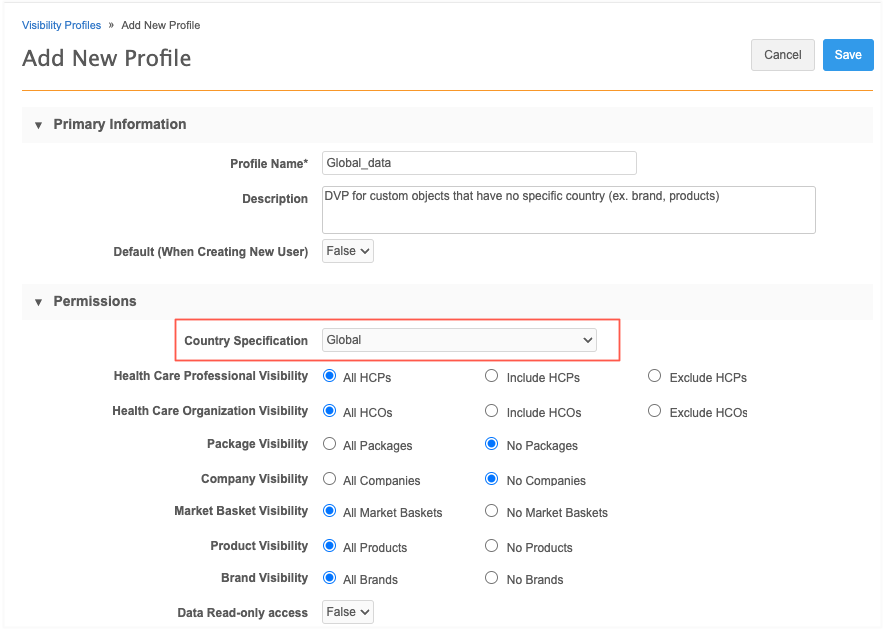Viewport: 883px width, 630px height.
Task: Select No Brands radio button
Action: [x=492, y=578]
